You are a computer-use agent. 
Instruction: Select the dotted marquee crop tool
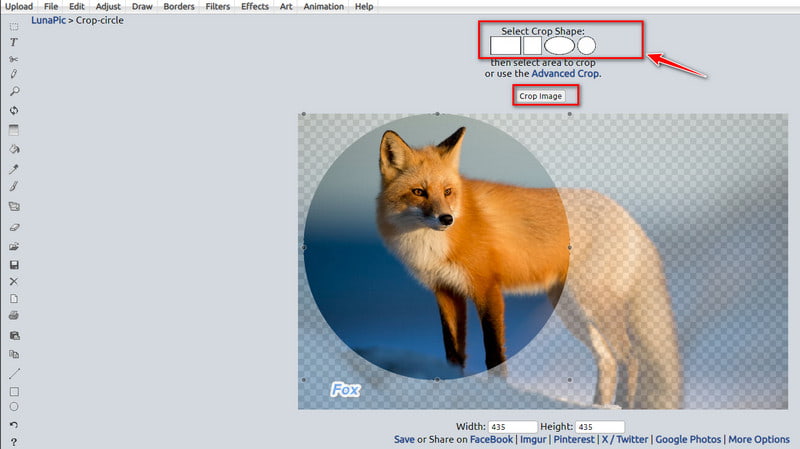(14, 26)
